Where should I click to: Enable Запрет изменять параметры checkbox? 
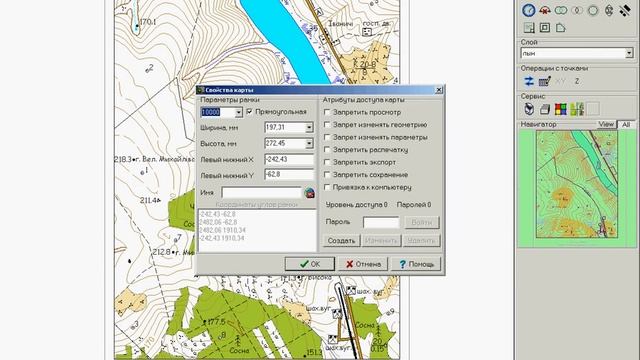pos(327,137)
